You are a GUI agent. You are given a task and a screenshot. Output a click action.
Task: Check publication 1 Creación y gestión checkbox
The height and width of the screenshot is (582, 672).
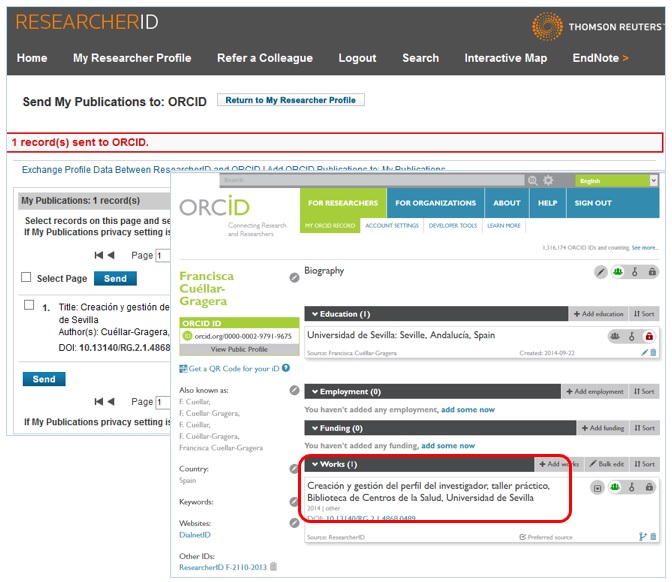click(29, 305)
